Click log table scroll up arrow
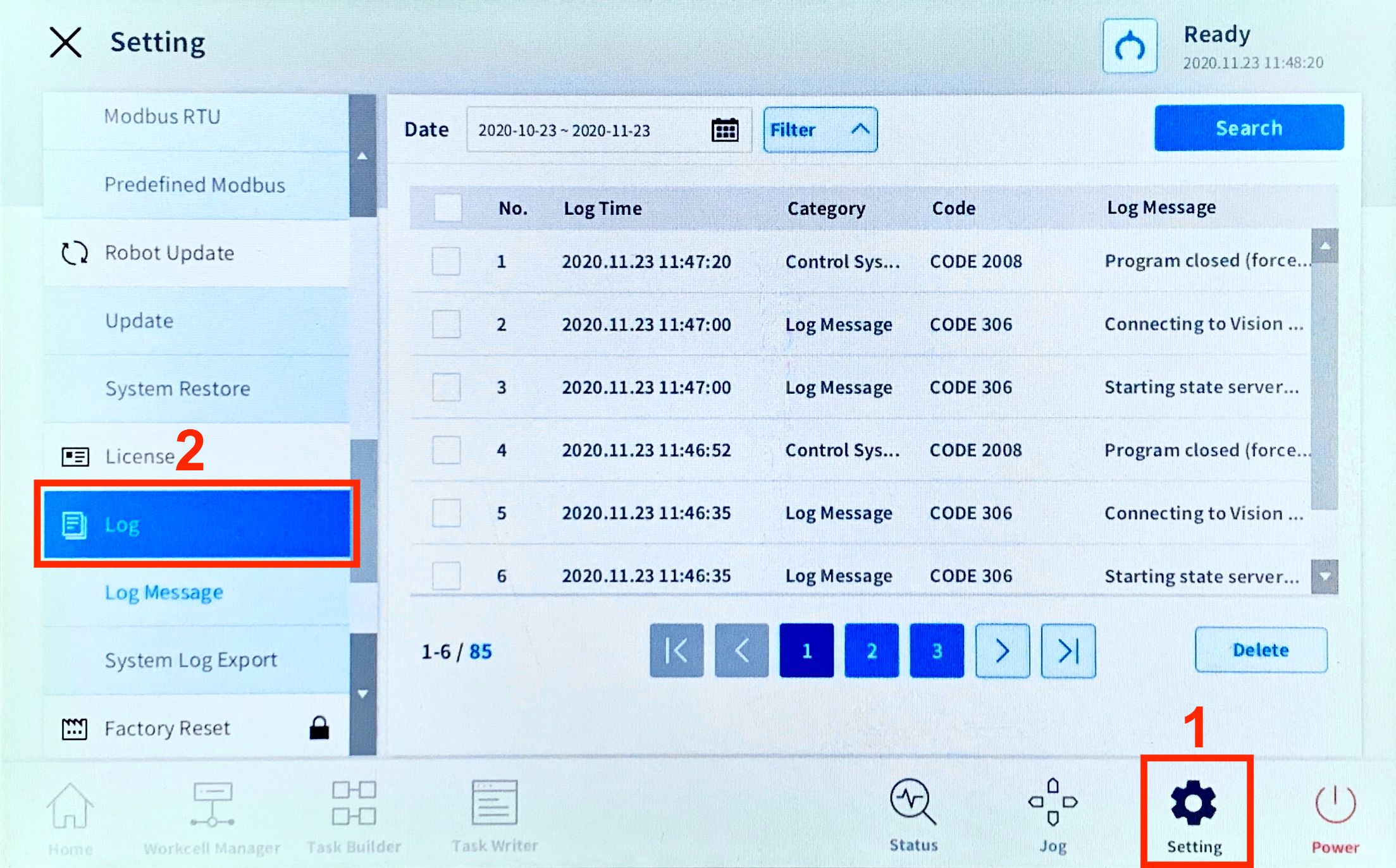Screen dimensions: 1396x868 pyautogui.click(x=1325, y=246)
